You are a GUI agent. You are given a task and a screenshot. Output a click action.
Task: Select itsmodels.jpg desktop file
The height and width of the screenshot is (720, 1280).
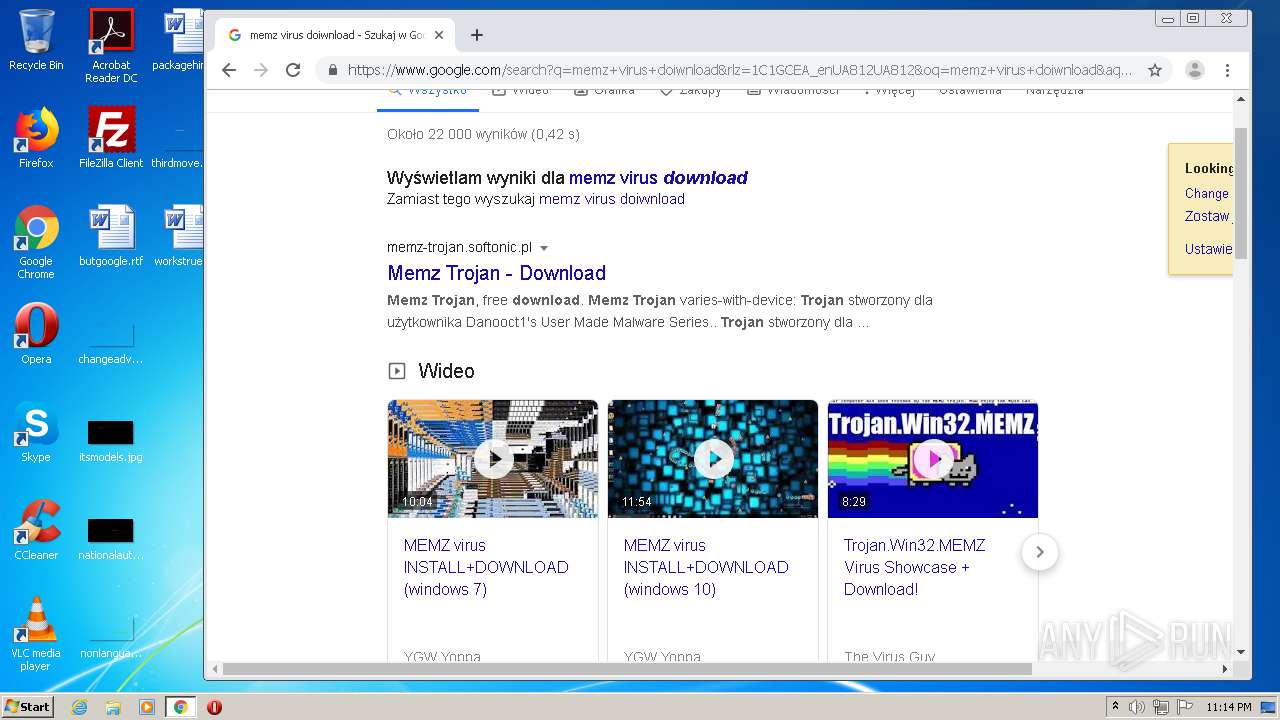(111, 440)
